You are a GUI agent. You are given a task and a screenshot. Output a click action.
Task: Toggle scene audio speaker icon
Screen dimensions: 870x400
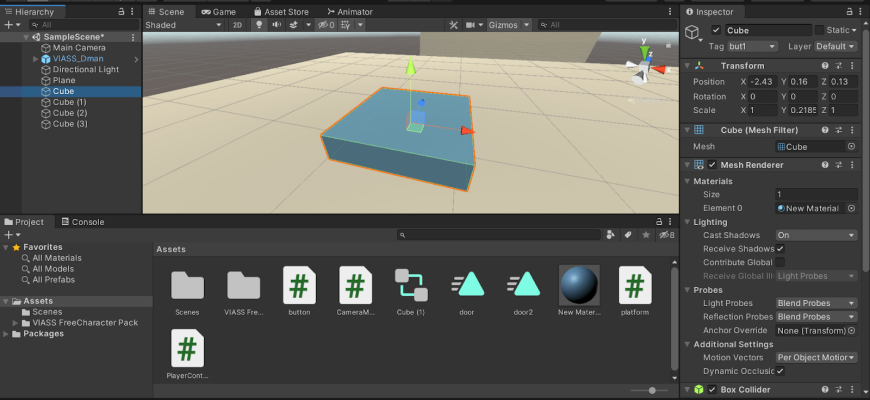pyautogui.click(x=276, y=25)
